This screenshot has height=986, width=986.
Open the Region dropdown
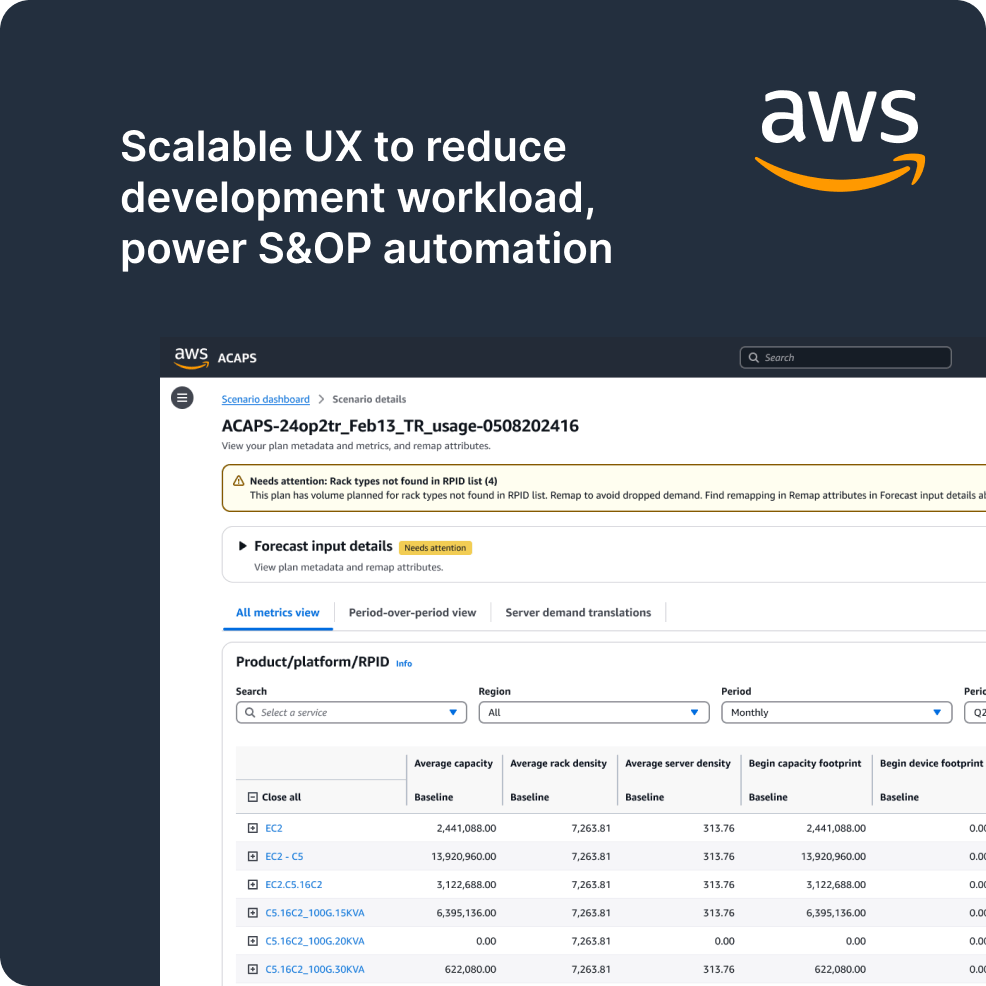pyautogui.click(x=594, y=712)
